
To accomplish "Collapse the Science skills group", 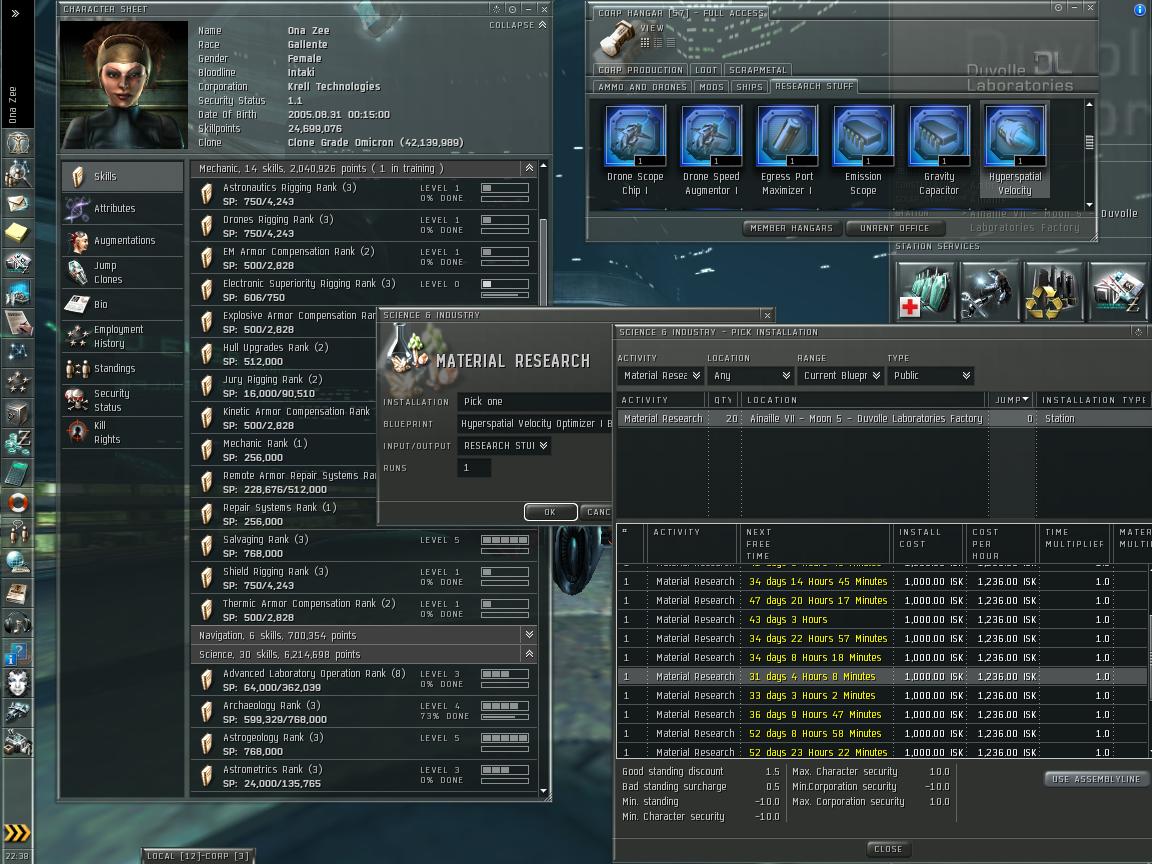I will coord(529,653).
